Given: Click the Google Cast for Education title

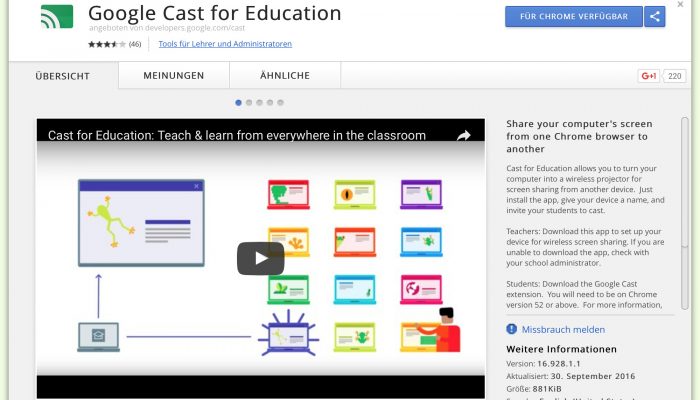Looking at the screenshot, I should (215, 13).
